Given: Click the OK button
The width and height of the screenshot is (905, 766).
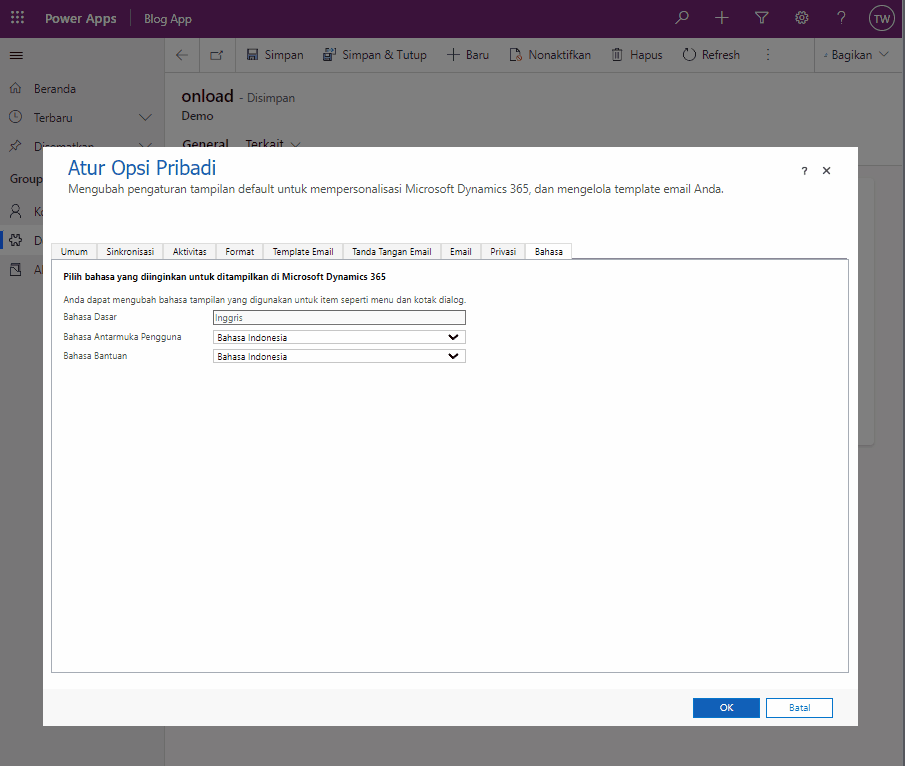Looking at the screenshot, I should click(726, 708).
